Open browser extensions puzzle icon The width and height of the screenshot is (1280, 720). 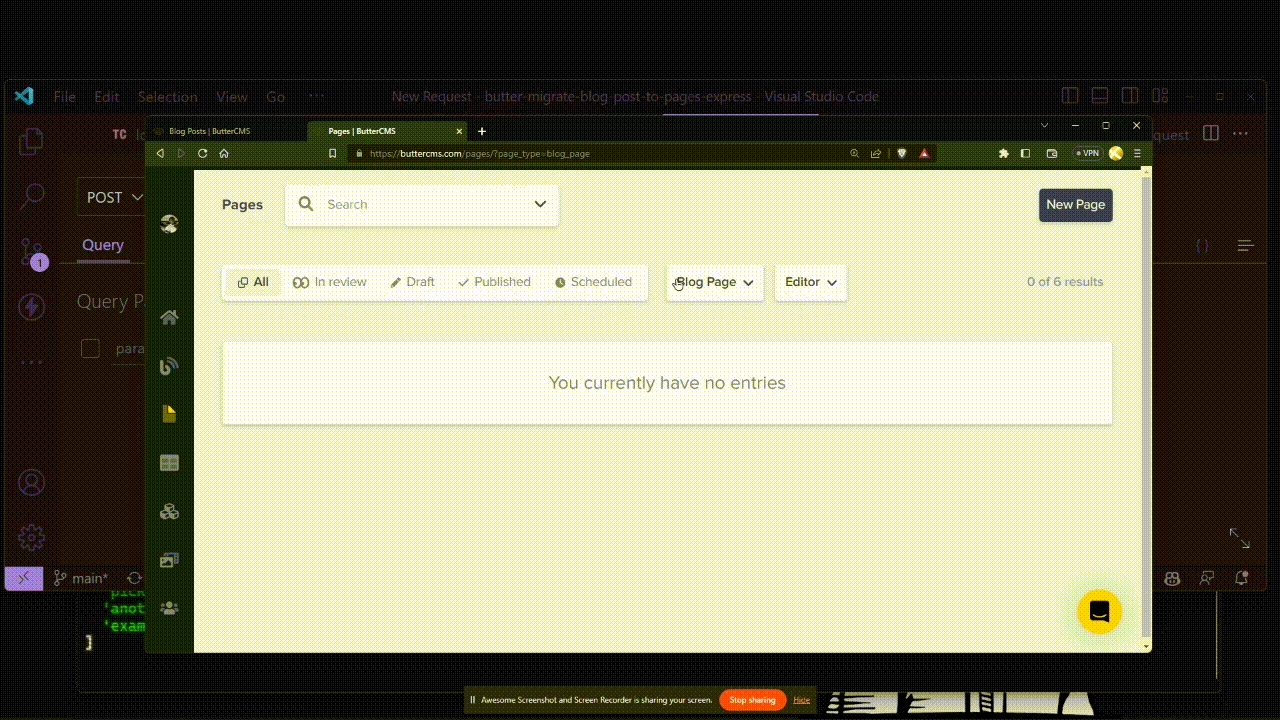(x=1004, y=153)
